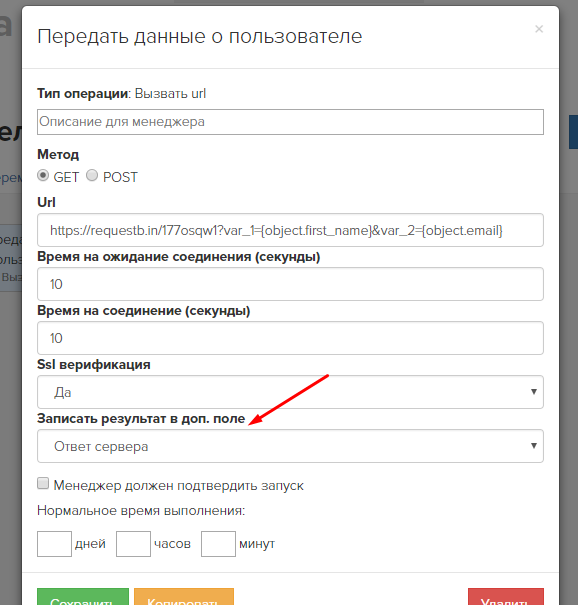Enable 'Менеджер должен подтвердить запуск' checkbox
This screenshot has width=578, height=605.
click(x=43, y=483)
